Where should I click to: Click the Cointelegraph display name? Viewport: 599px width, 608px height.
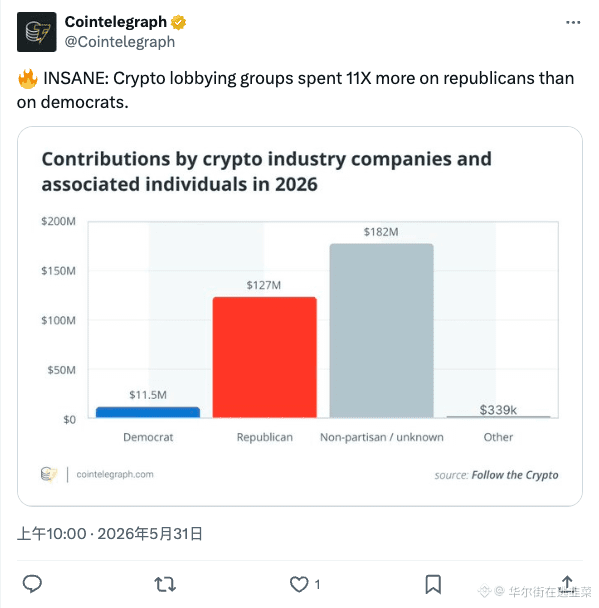coord(116,22)
